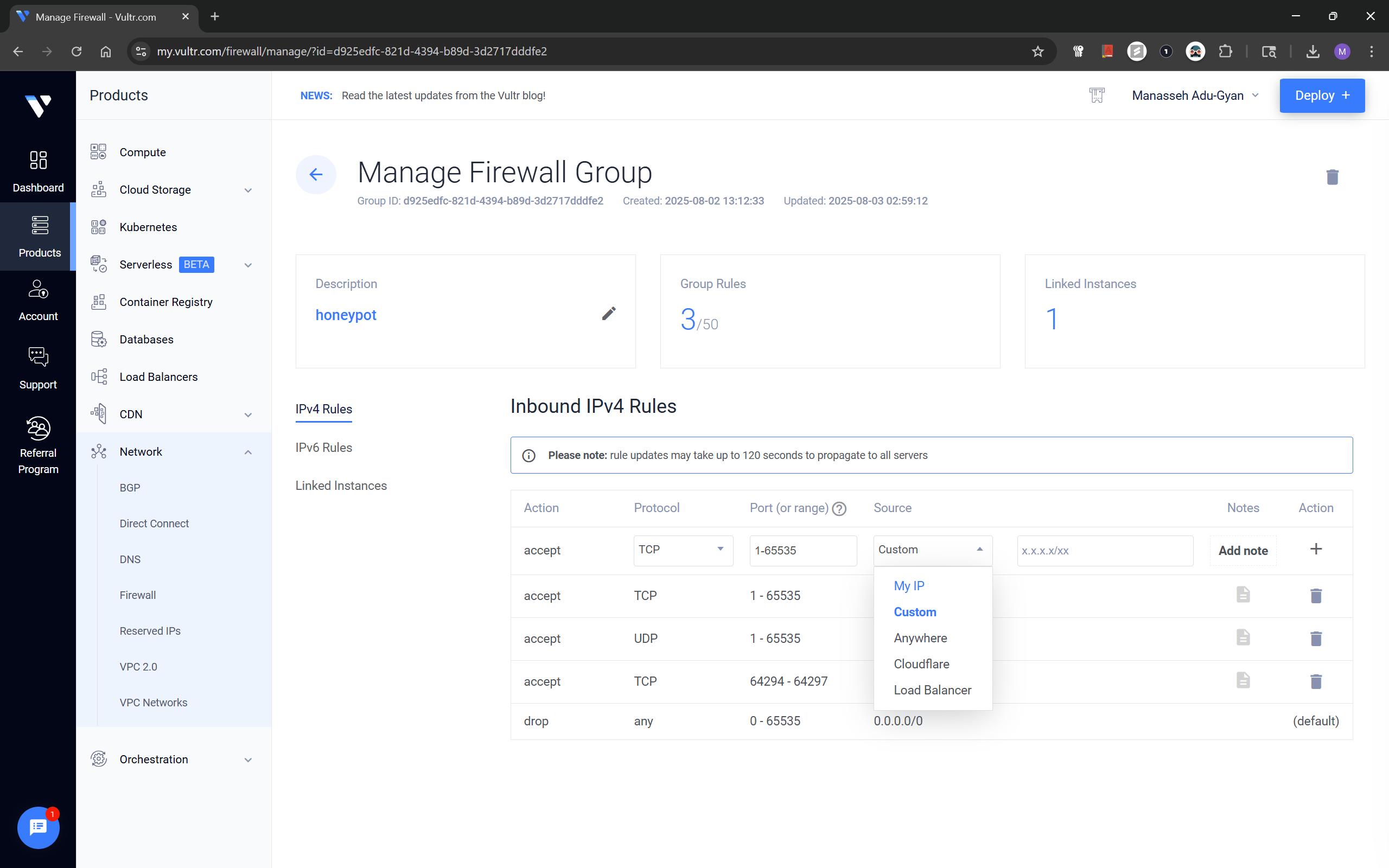This screenshot has height=868, width=1389.
Task: Delete the TCP 64294 - 64297 rule
Action: (1316, 681)
